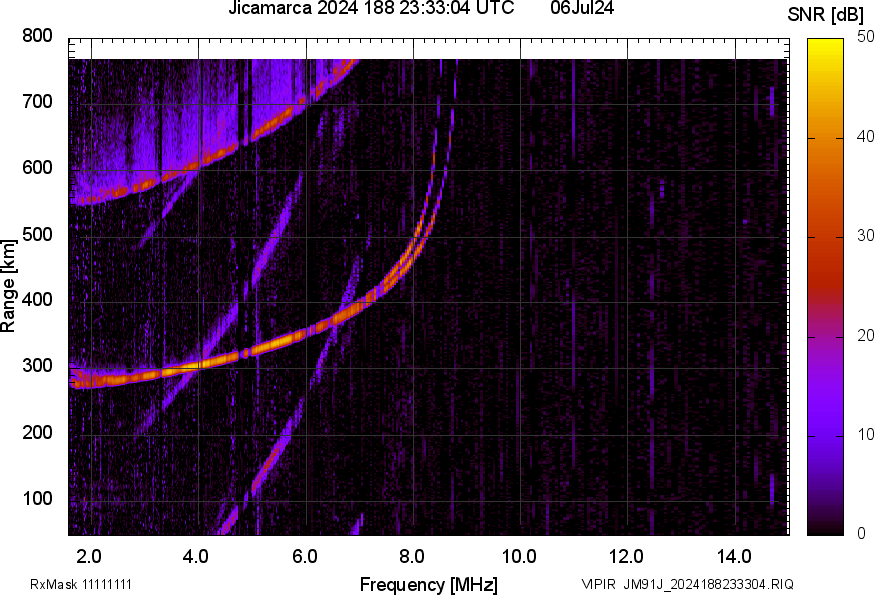The image size is (874, 595).
Task: Click the colorbar tick label "30"
Action: click(865, 236)
